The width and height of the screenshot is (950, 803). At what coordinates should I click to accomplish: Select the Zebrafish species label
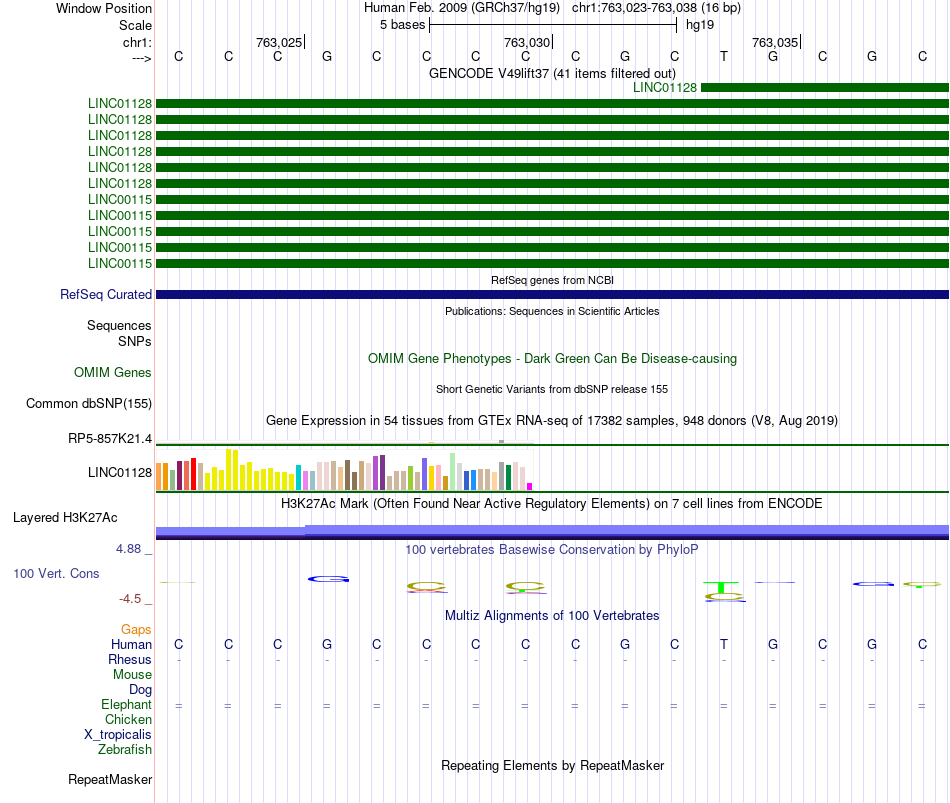[x=125, y=750]
